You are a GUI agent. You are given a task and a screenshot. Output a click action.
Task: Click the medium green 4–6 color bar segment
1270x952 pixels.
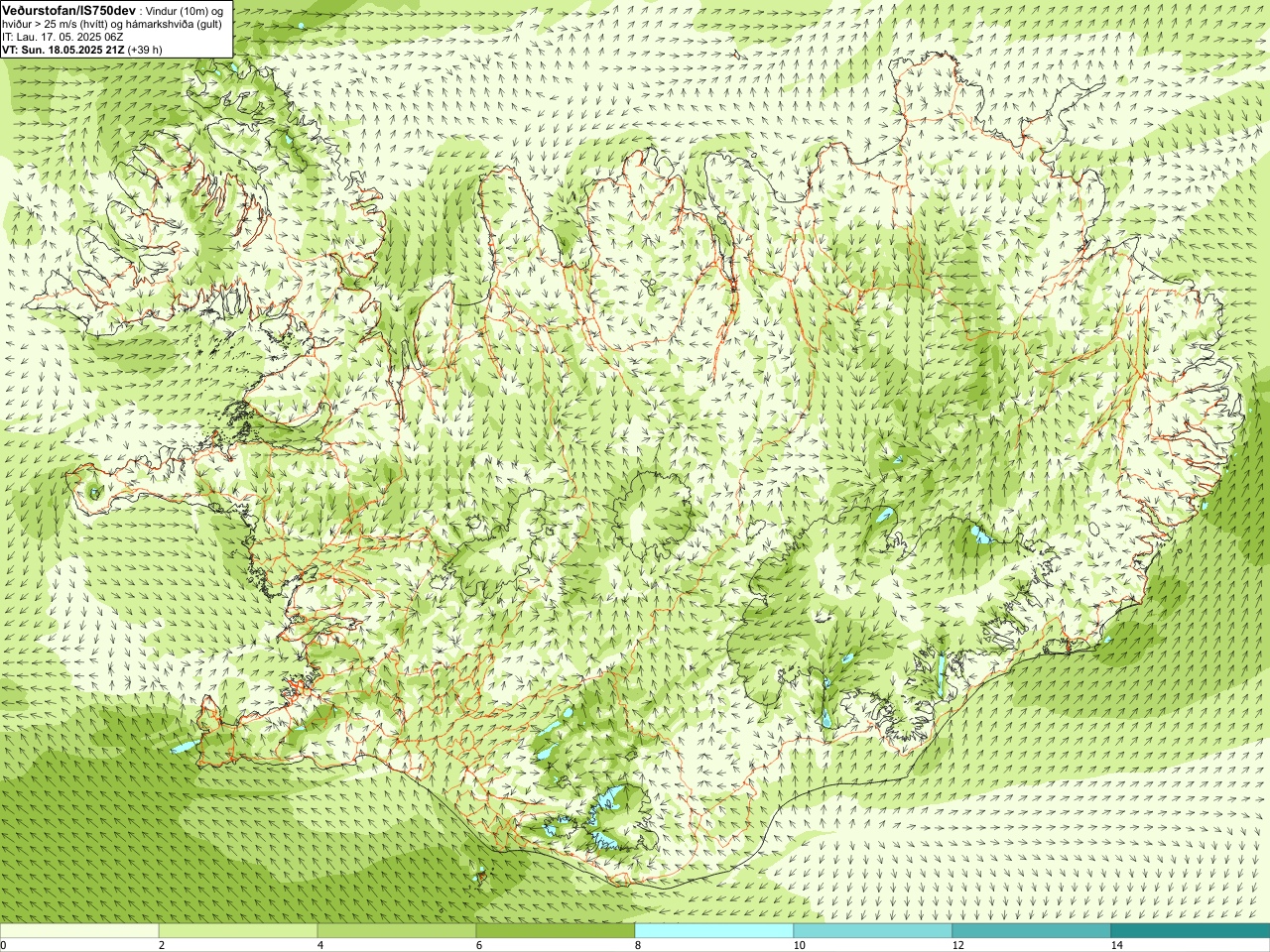click(x=397, y=930)
